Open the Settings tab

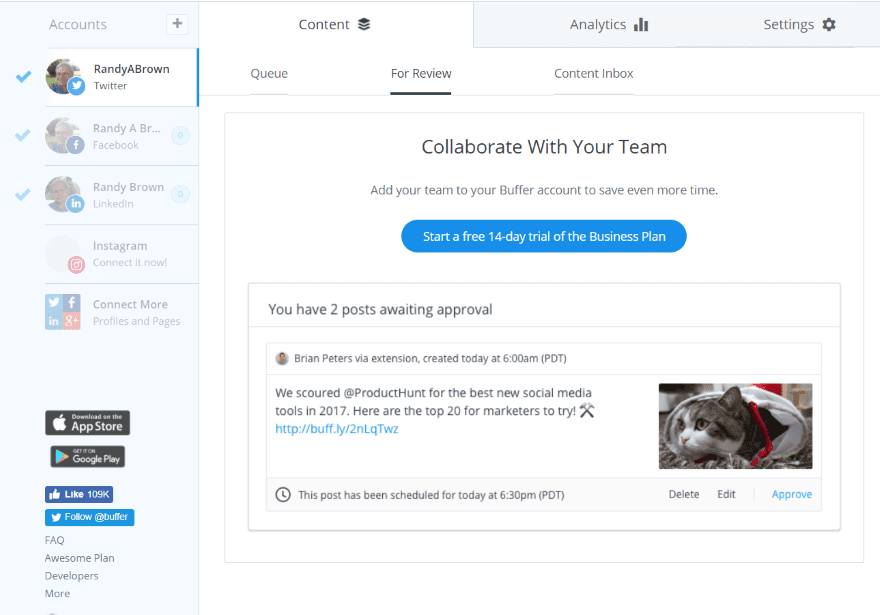pyautogui.click(x=798, y=24)
